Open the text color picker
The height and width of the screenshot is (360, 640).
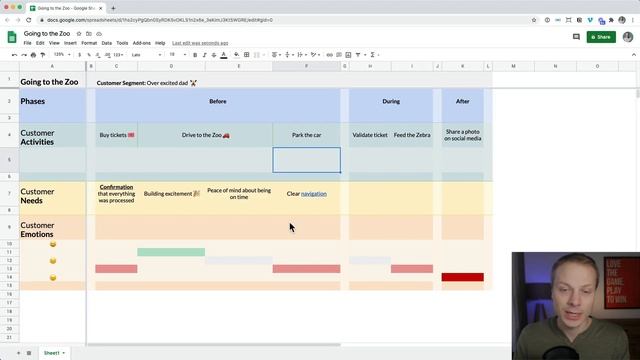click(224, 55)
